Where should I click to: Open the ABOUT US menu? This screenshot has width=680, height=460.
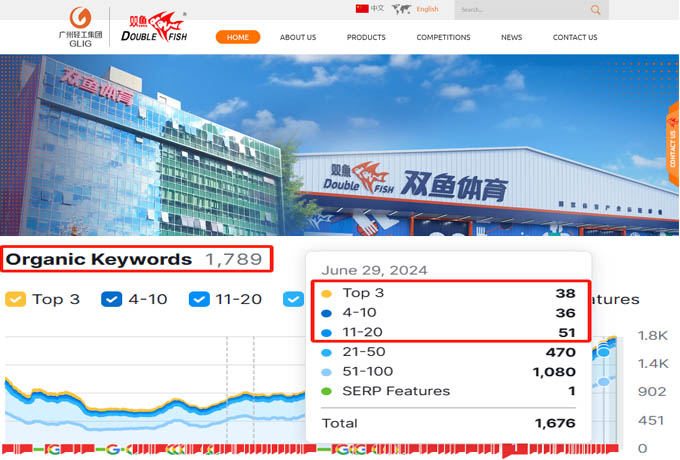298,37
